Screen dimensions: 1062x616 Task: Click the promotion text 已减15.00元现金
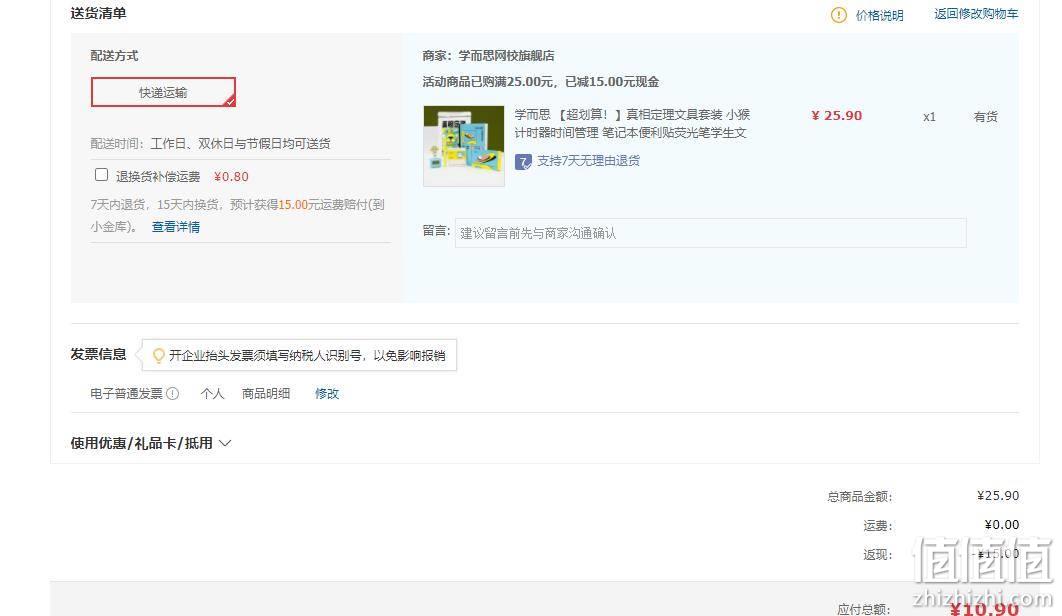click(612, 82)
